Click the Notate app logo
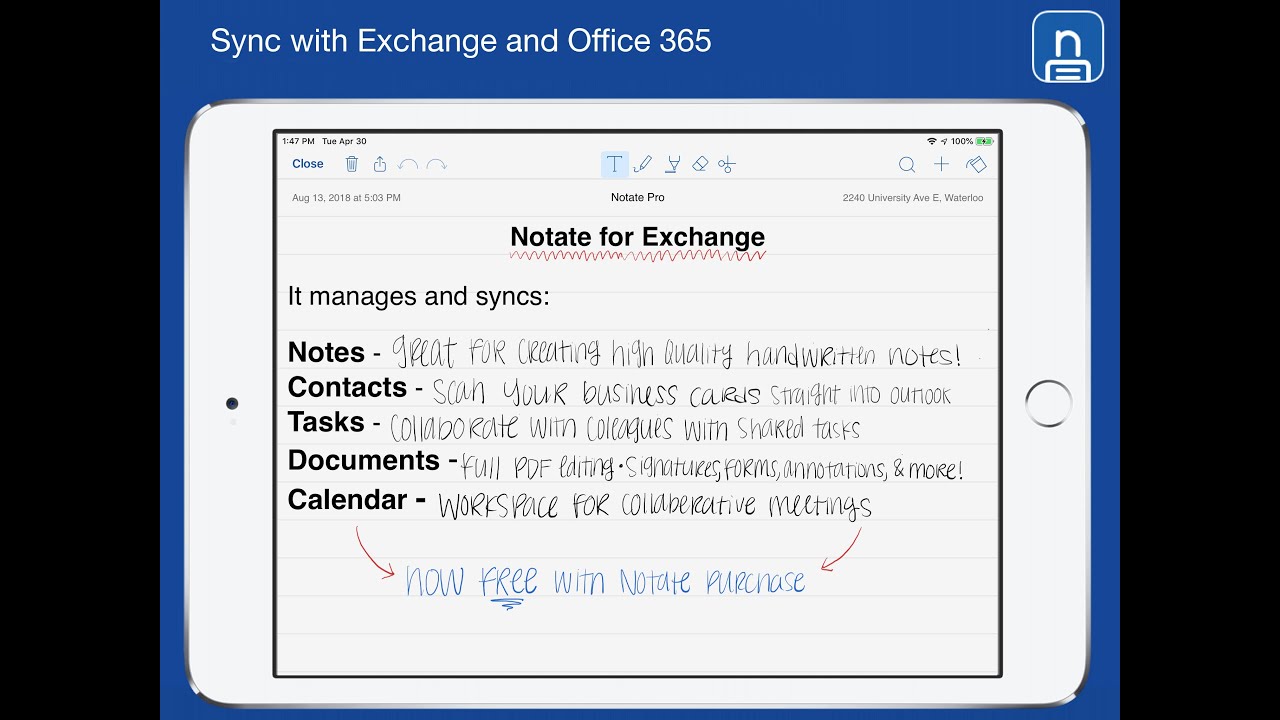This screenshot has height=720, width=1280. (x=1068, y=47)
